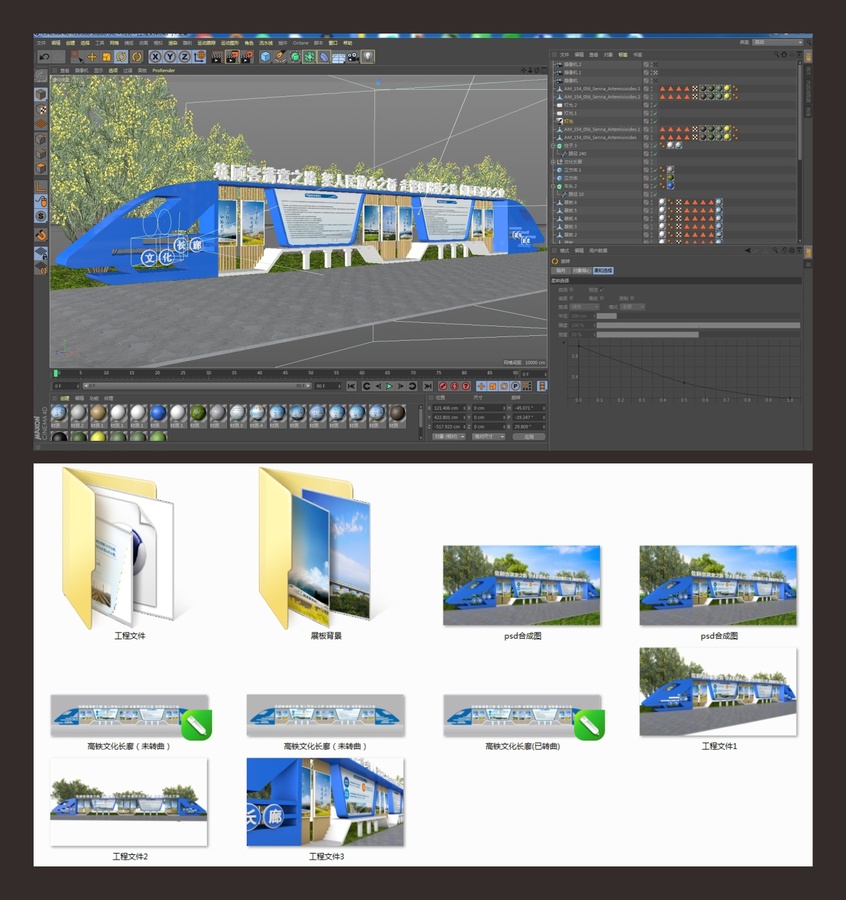Select the Move tool
Viewport: 846px width, 900px height.
(x=92, y=56)
